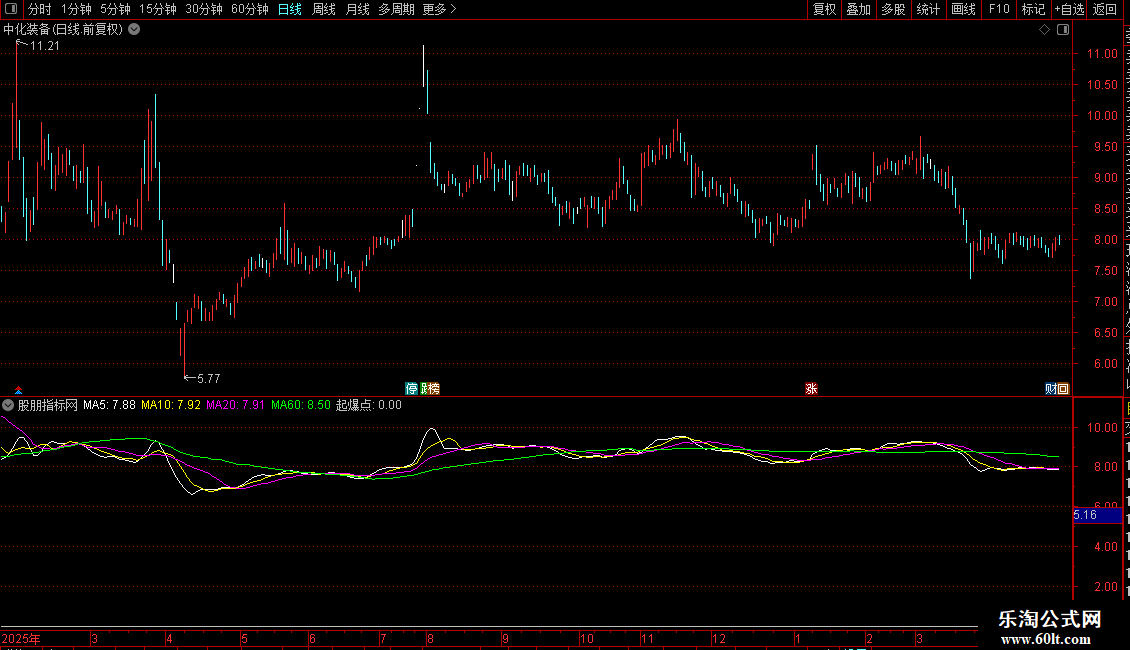The width and height of the screenshot is (1130, 650).
Task: Click the 2025年 label on time axis
Action: 21,639
